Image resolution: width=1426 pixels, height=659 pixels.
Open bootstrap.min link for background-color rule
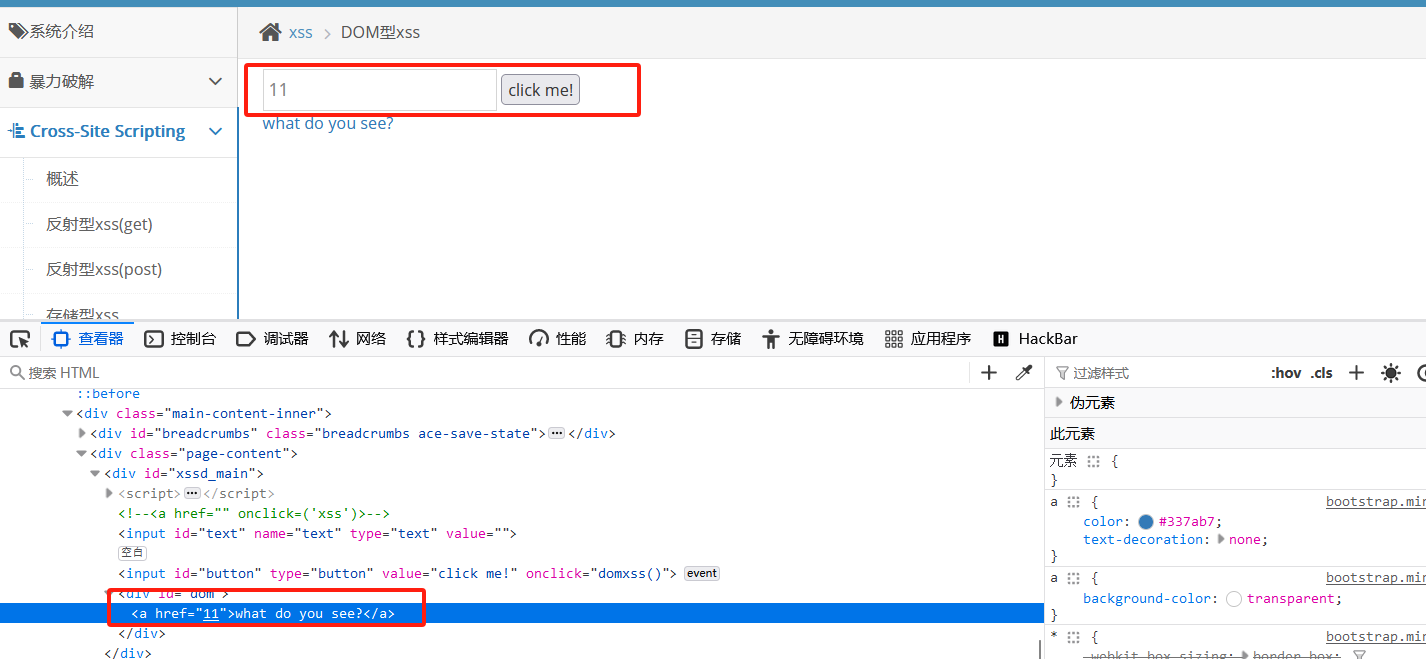1375,578
